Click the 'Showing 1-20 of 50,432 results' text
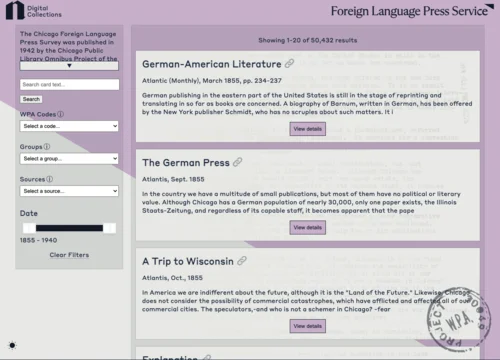This screenshot has width=500, height=360. tap(308, 40)
